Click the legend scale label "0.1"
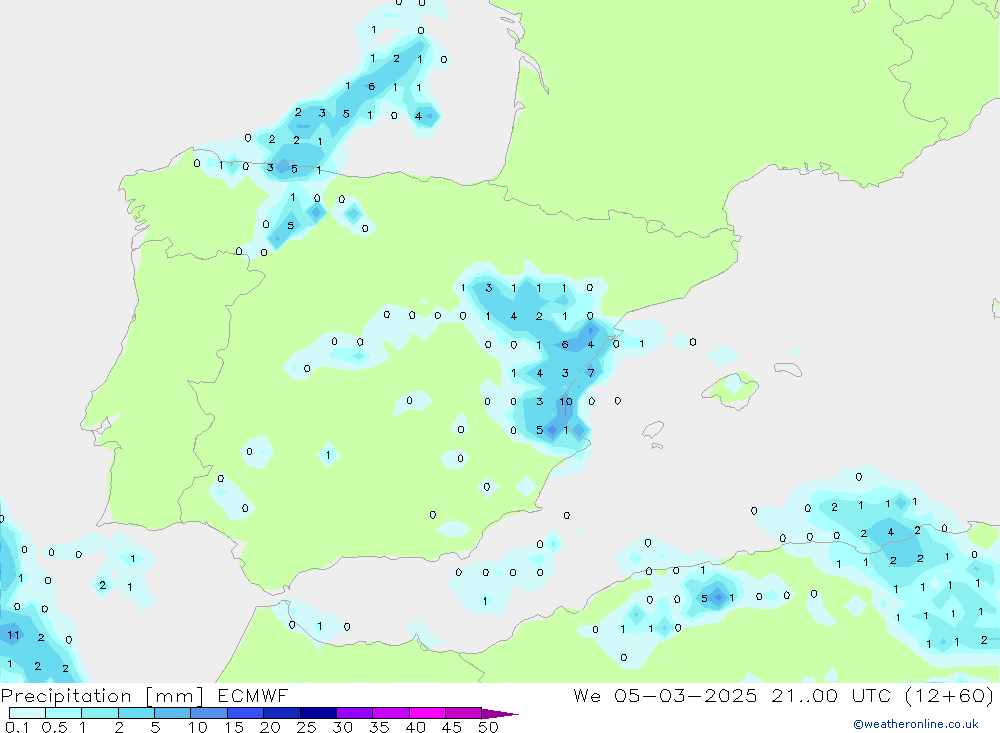1000x733 pixels. click(17, 727)
